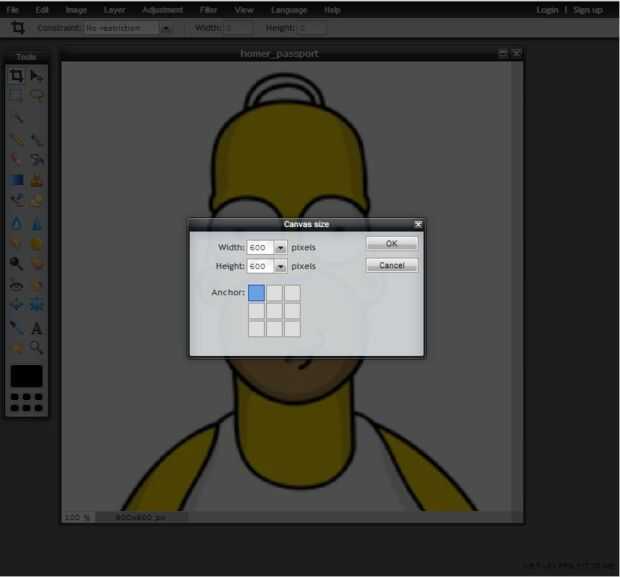The image size is (620, 577).
Task: Open the File menu
Action: click(x=12, y=10)
